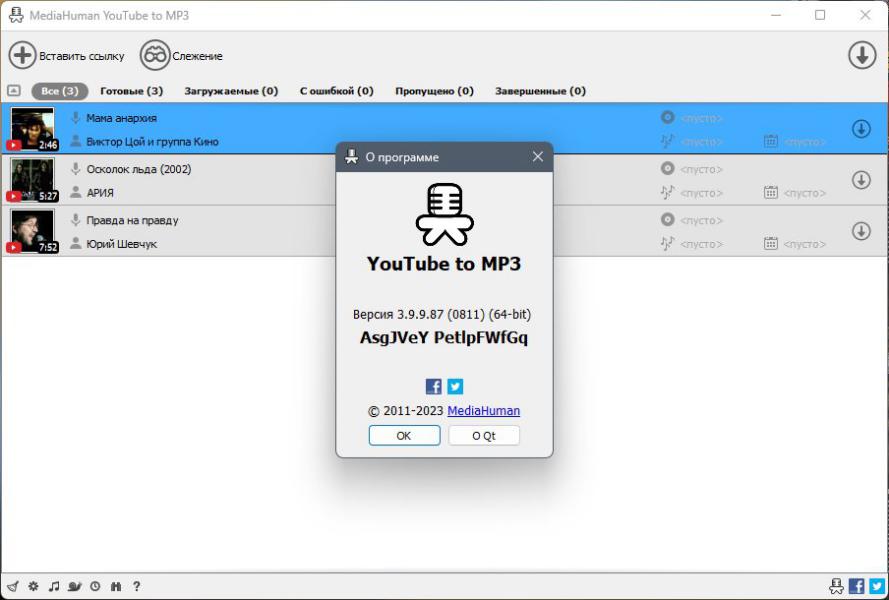Click the album disc icon in Осколок льда row
This screenshot has width=889, height=600.
click(668, 168)
